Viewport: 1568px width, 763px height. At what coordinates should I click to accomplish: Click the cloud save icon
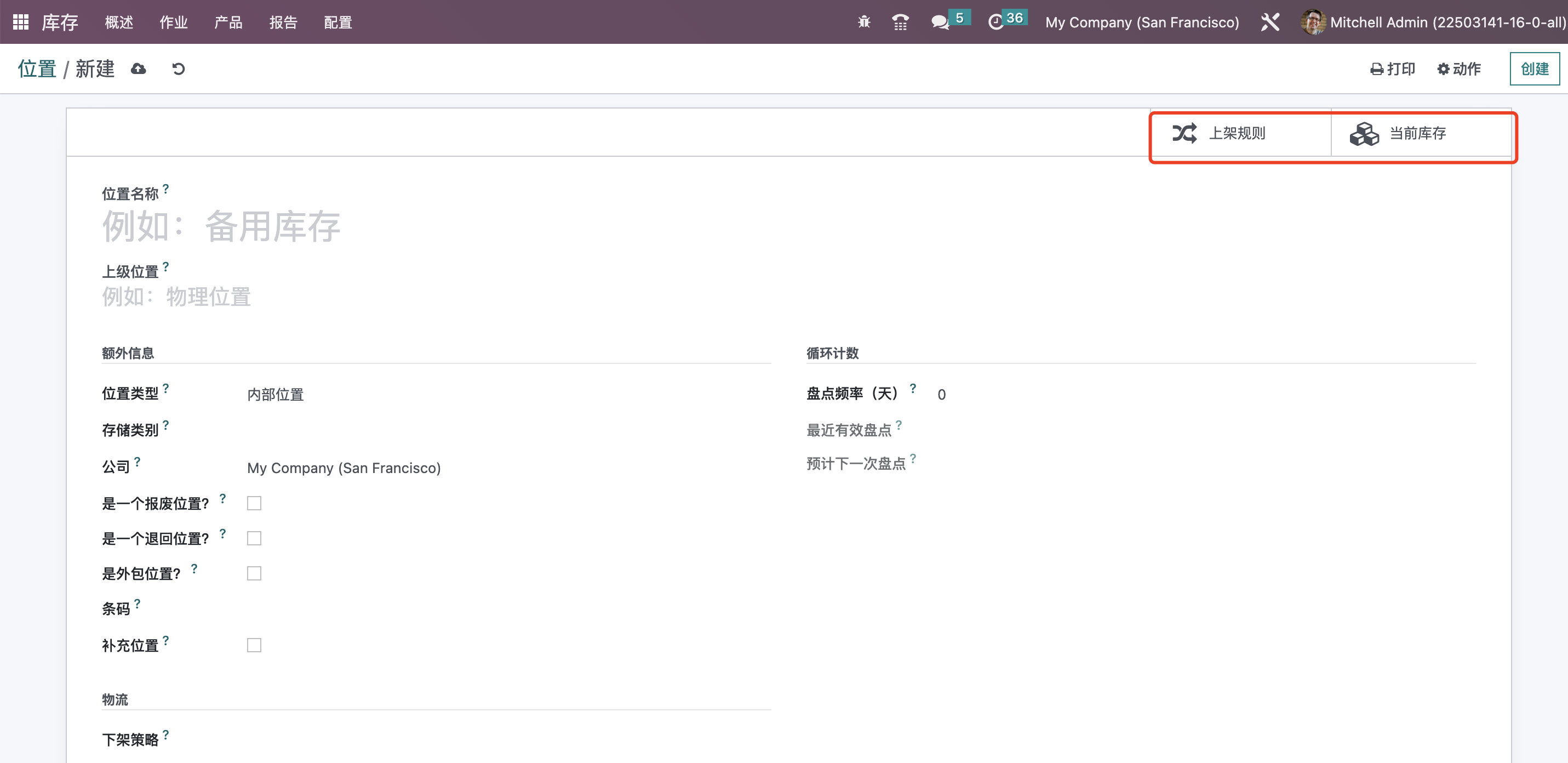pyautogui.click(x=138, y=69)
